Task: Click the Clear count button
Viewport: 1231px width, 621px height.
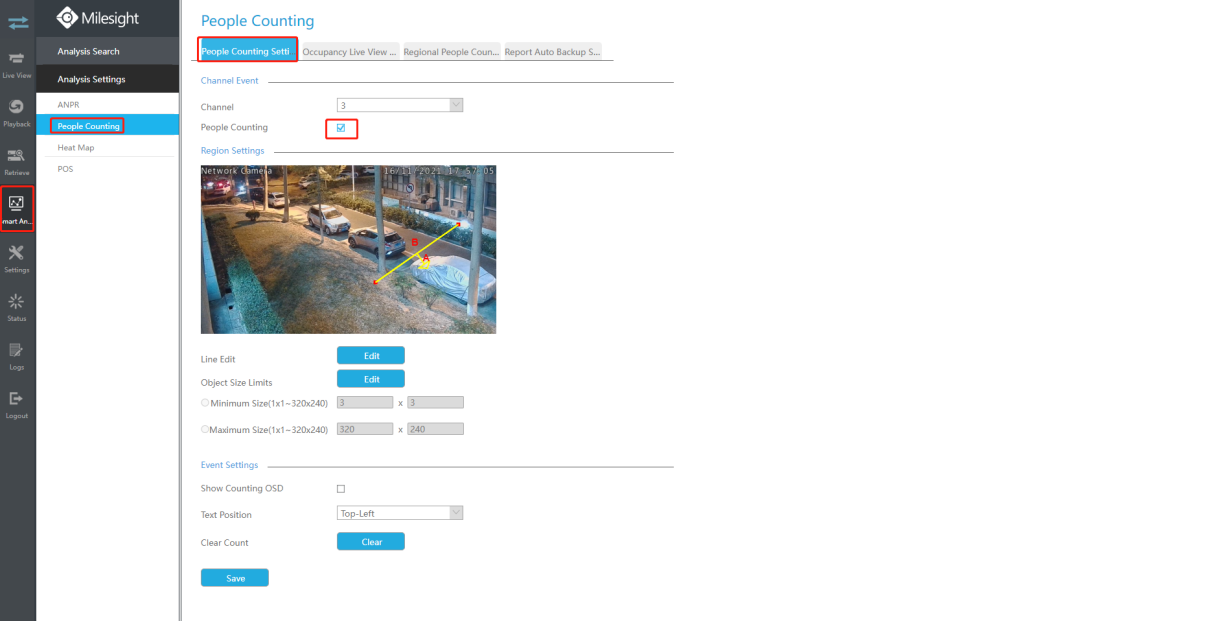Action: (371, 542)
